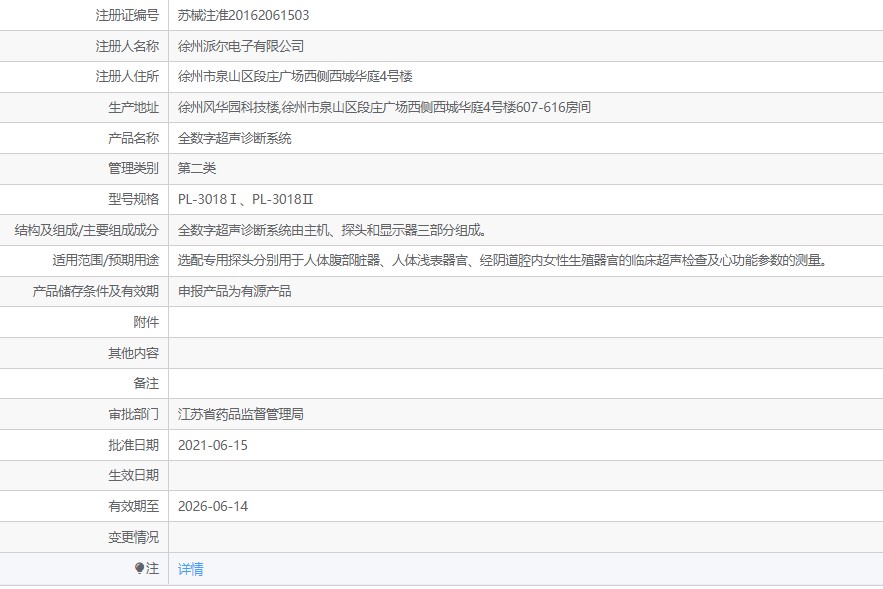Select expiry date 2026-06-14
Screen dimensions: 883x589
(x=213, y=506)
